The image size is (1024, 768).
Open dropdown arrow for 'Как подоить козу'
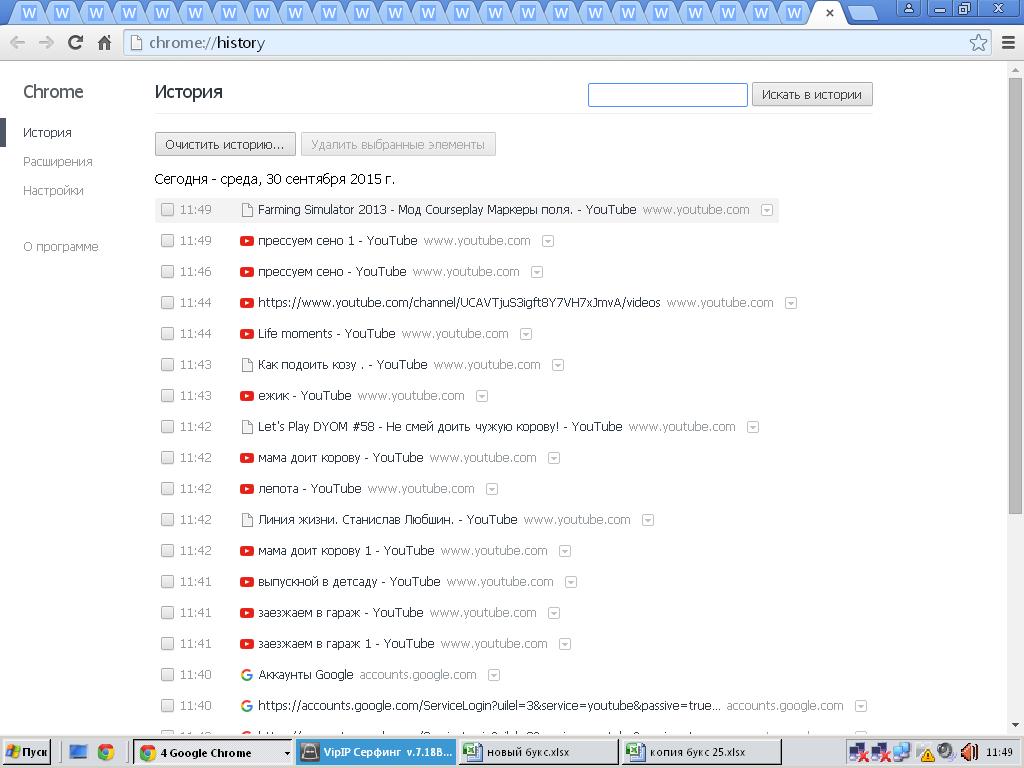[558, 365]
